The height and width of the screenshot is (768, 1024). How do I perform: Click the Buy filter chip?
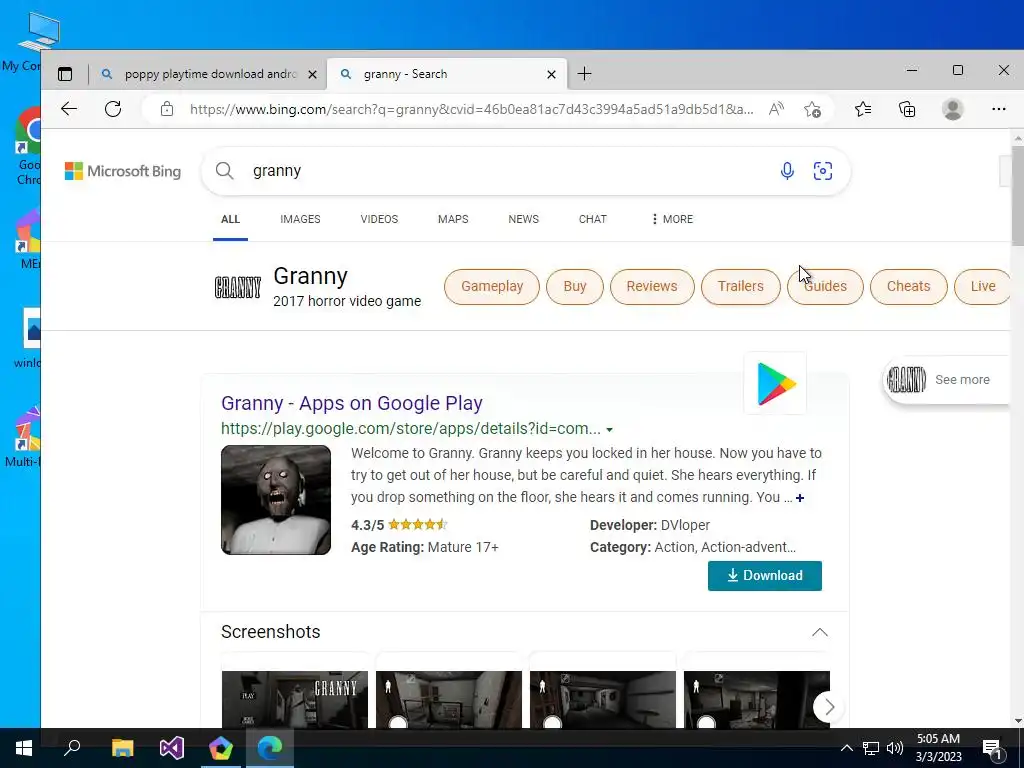[575, 287]
